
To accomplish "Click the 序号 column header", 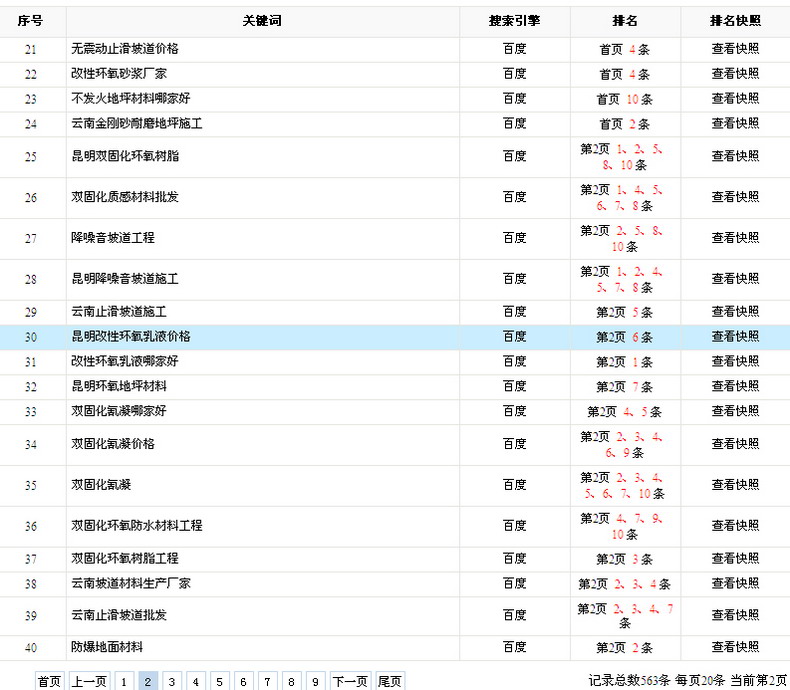I will 30,21.
